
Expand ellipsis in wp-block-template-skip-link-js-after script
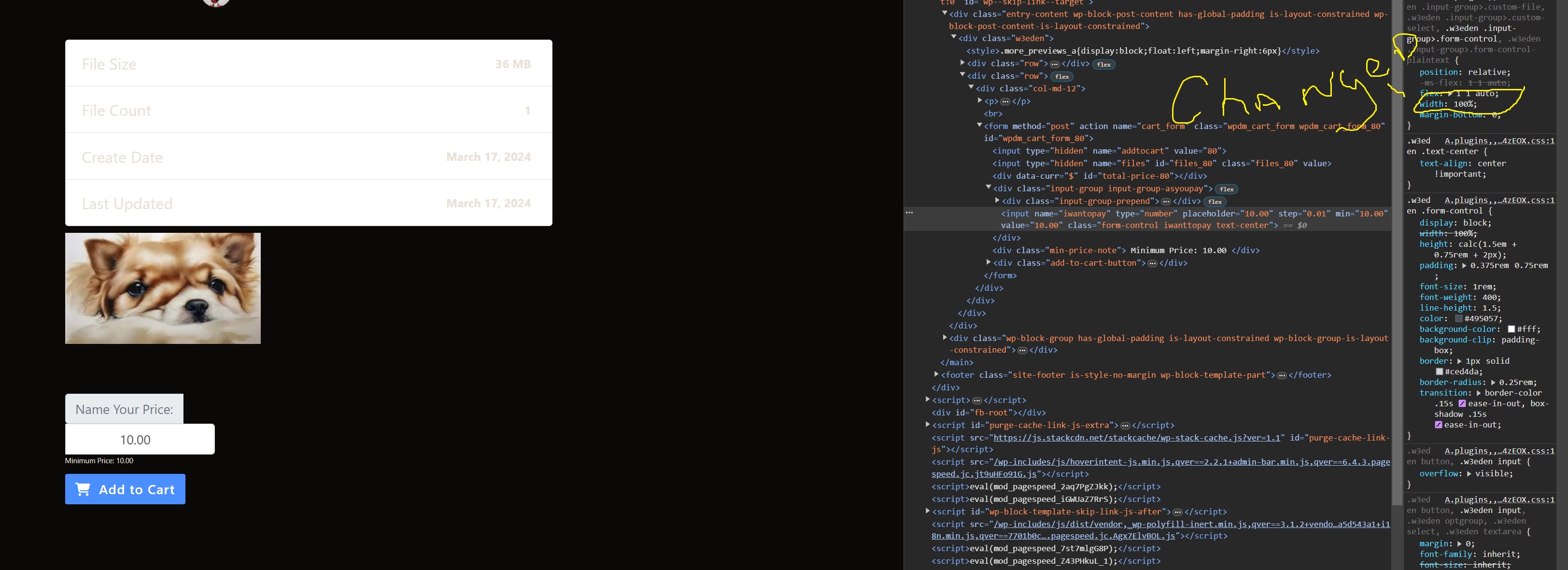tap(1177, 512)
